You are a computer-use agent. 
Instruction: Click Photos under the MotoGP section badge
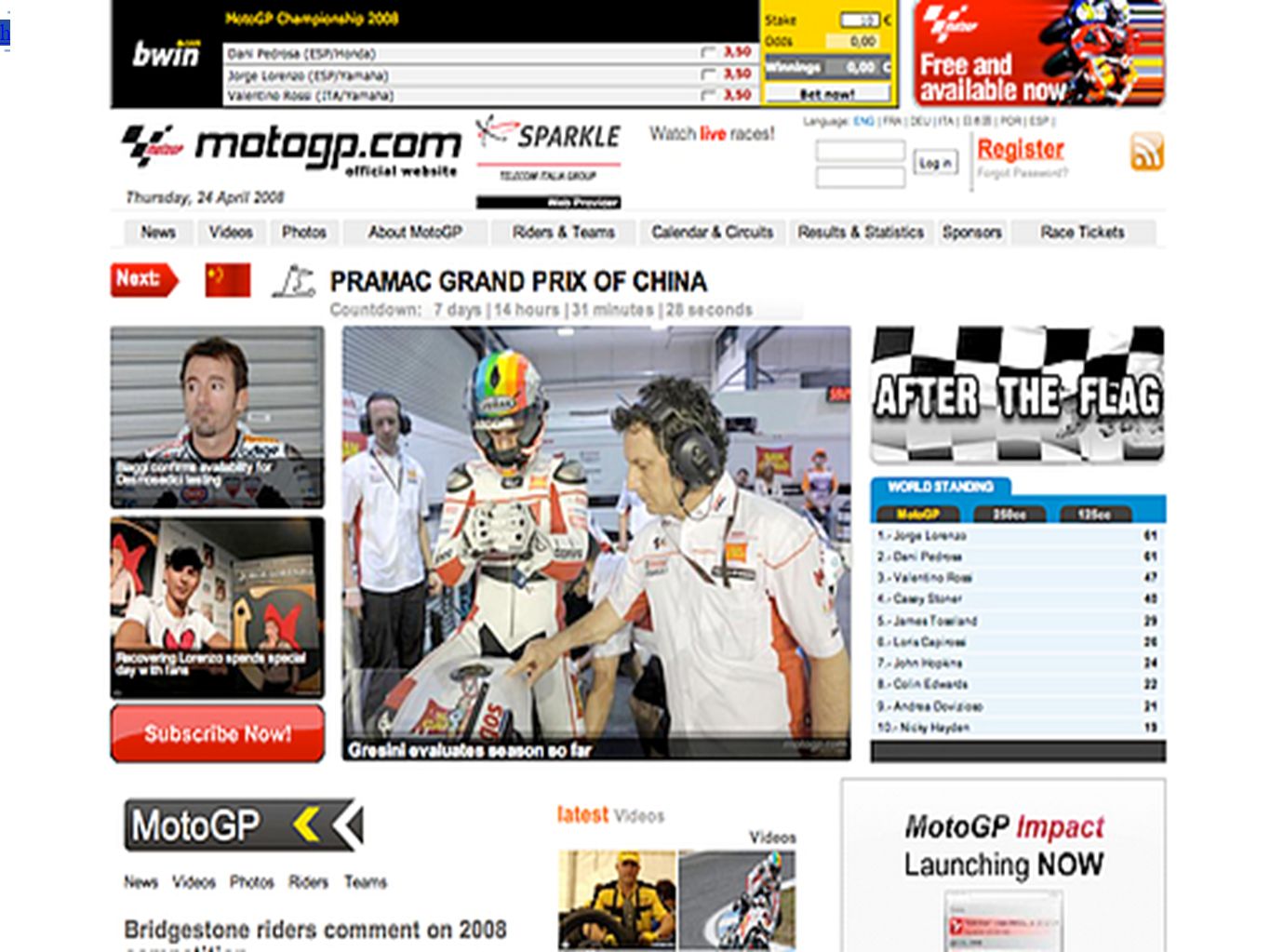pos(252,881)
